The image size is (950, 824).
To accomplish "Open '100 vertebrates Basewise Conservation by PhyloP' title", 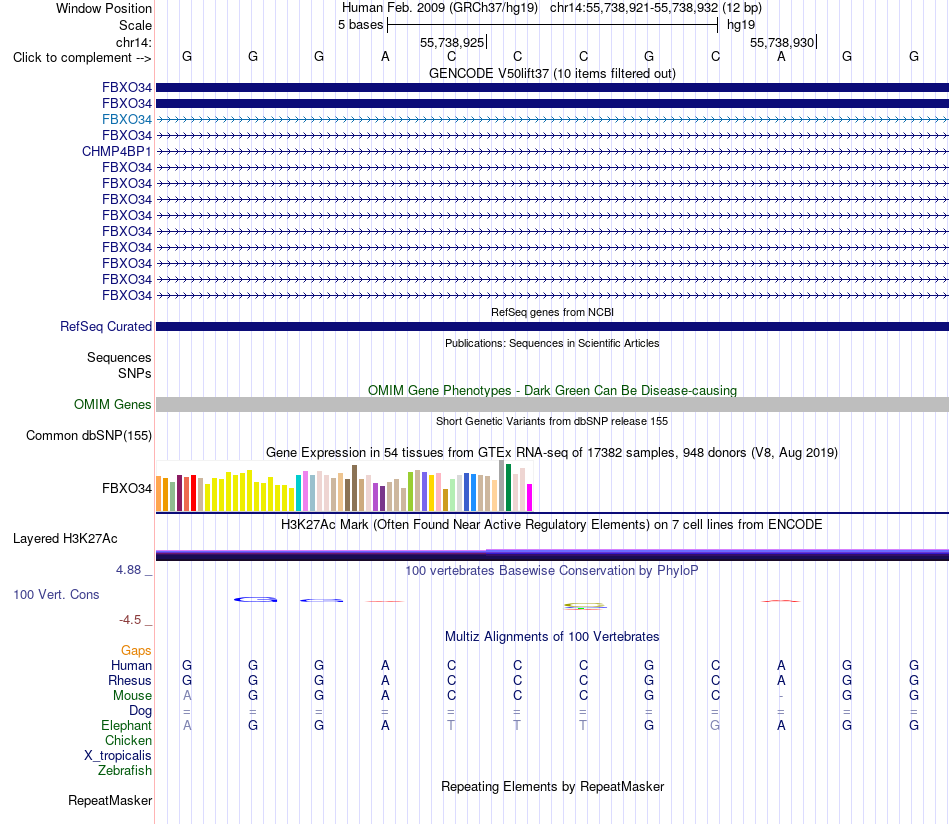I will point(552,571).
